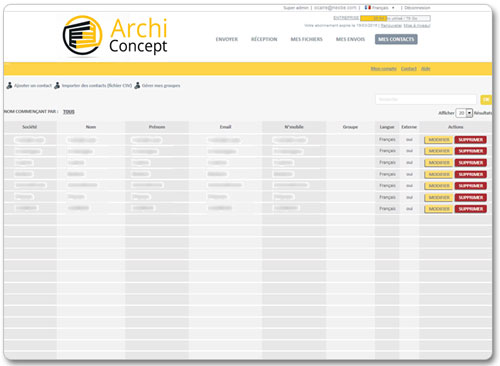
Task: Click the account email address in header
Action: point(335,7)
